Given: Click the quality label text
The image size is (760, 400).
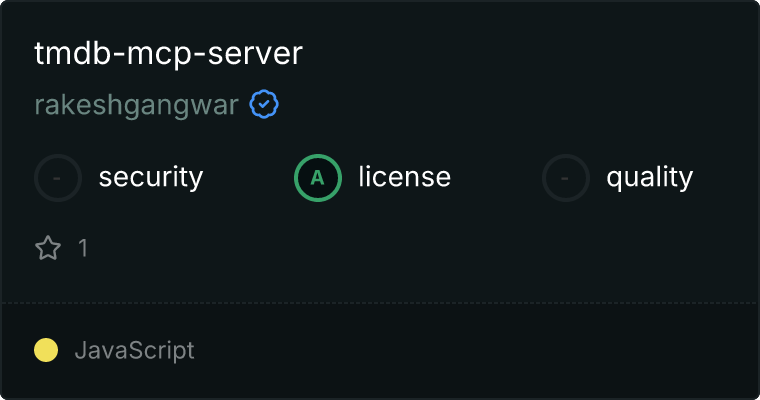Looking at the screenshot, I should (649, 177).
